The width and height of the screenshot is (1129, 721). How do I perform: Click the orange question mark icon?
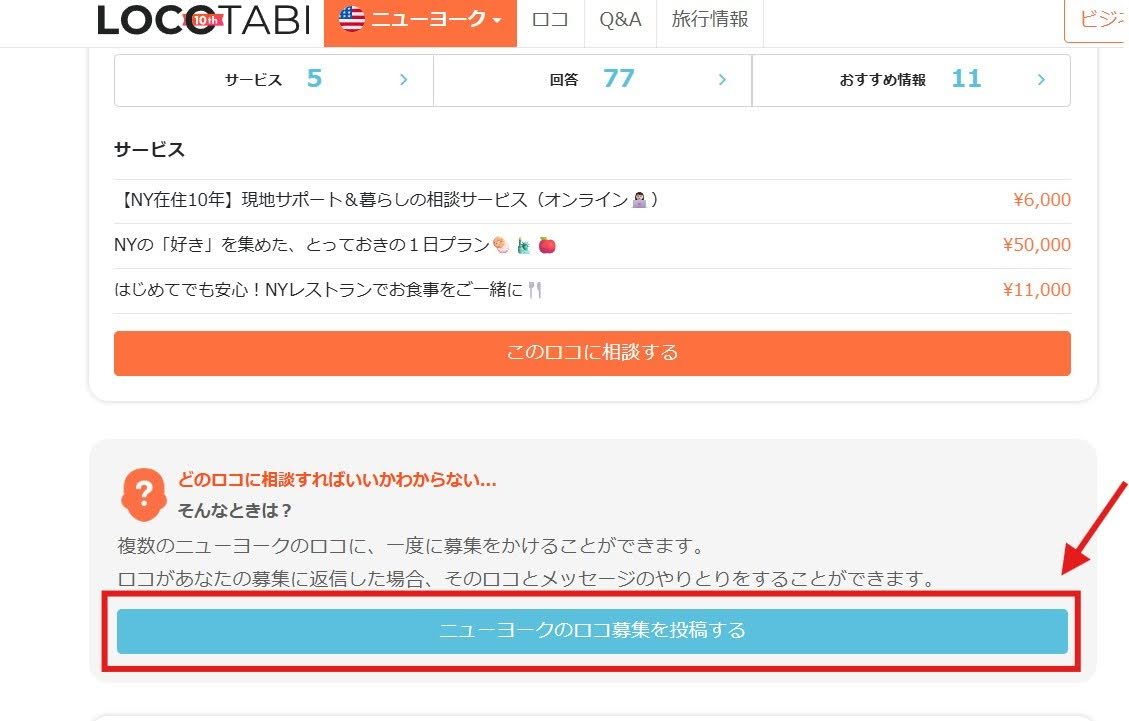(x=144, y=495)
